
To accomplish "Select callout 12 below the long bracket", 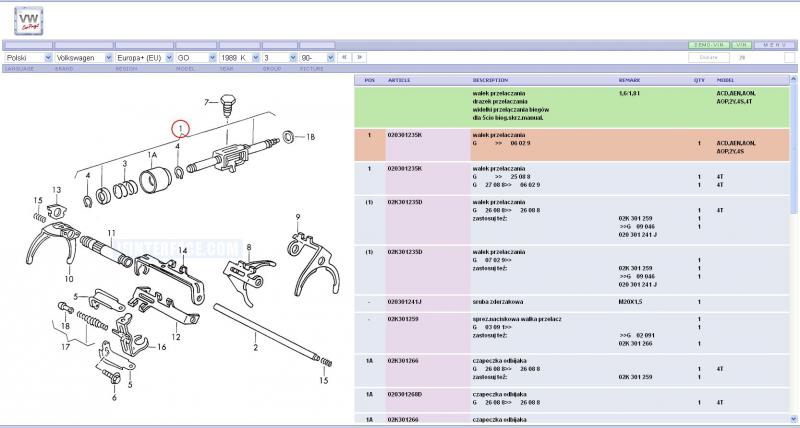I will (176, 337).
